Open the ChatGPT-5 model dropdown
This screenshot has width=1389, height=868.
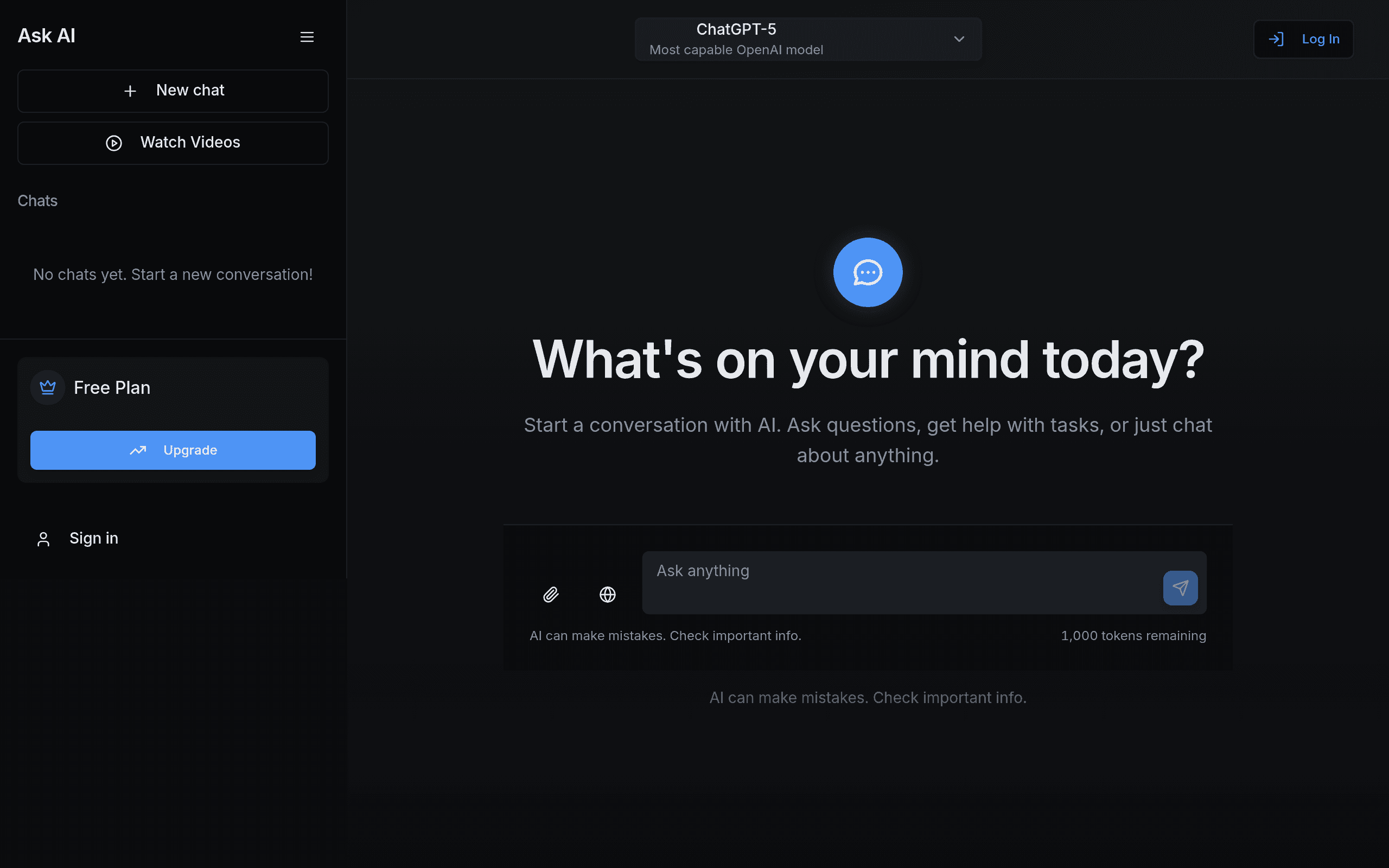[x=808, y=39]
